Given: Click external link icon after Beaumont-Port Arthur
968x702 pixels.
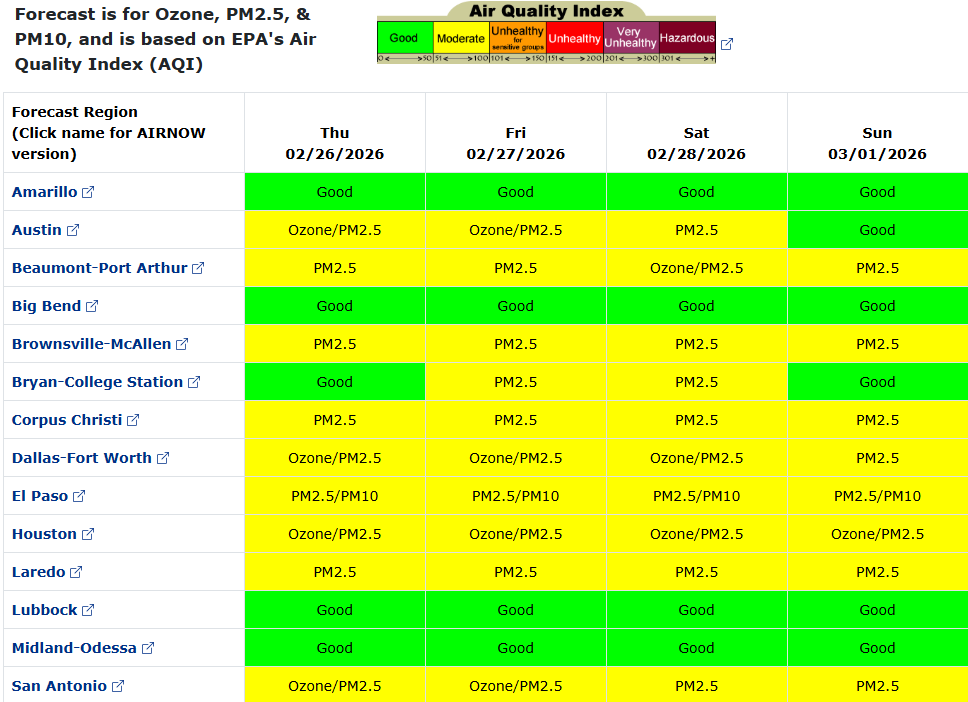Looking at the screenshot, I should coord(198,268).
